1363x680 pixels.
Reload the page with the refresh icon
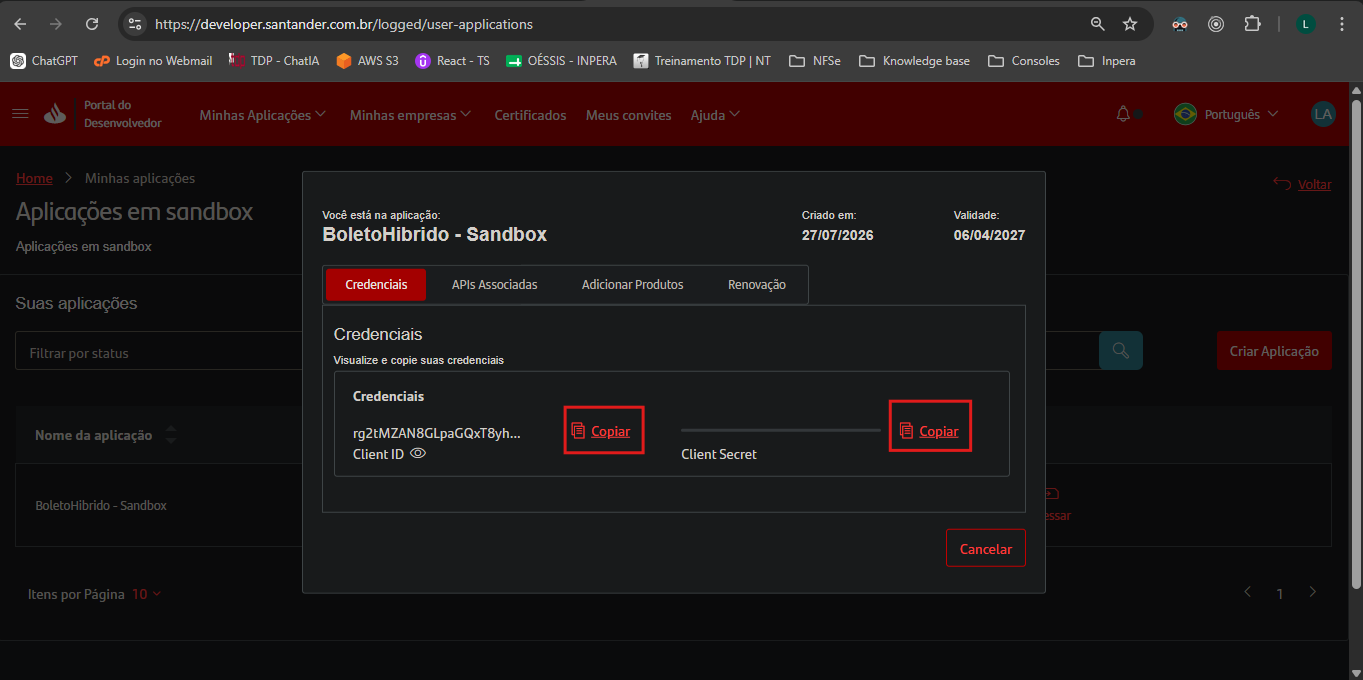[x=92, y=24]
